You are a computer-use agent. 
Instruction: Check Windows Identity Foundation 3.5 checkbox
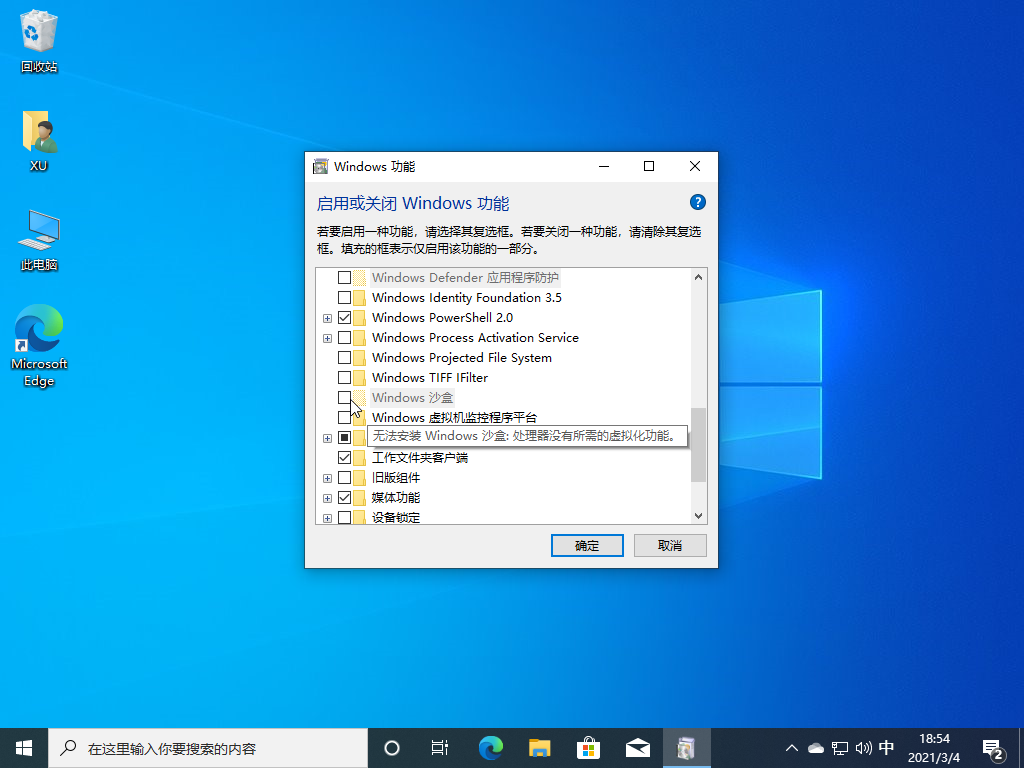[344, 298]
